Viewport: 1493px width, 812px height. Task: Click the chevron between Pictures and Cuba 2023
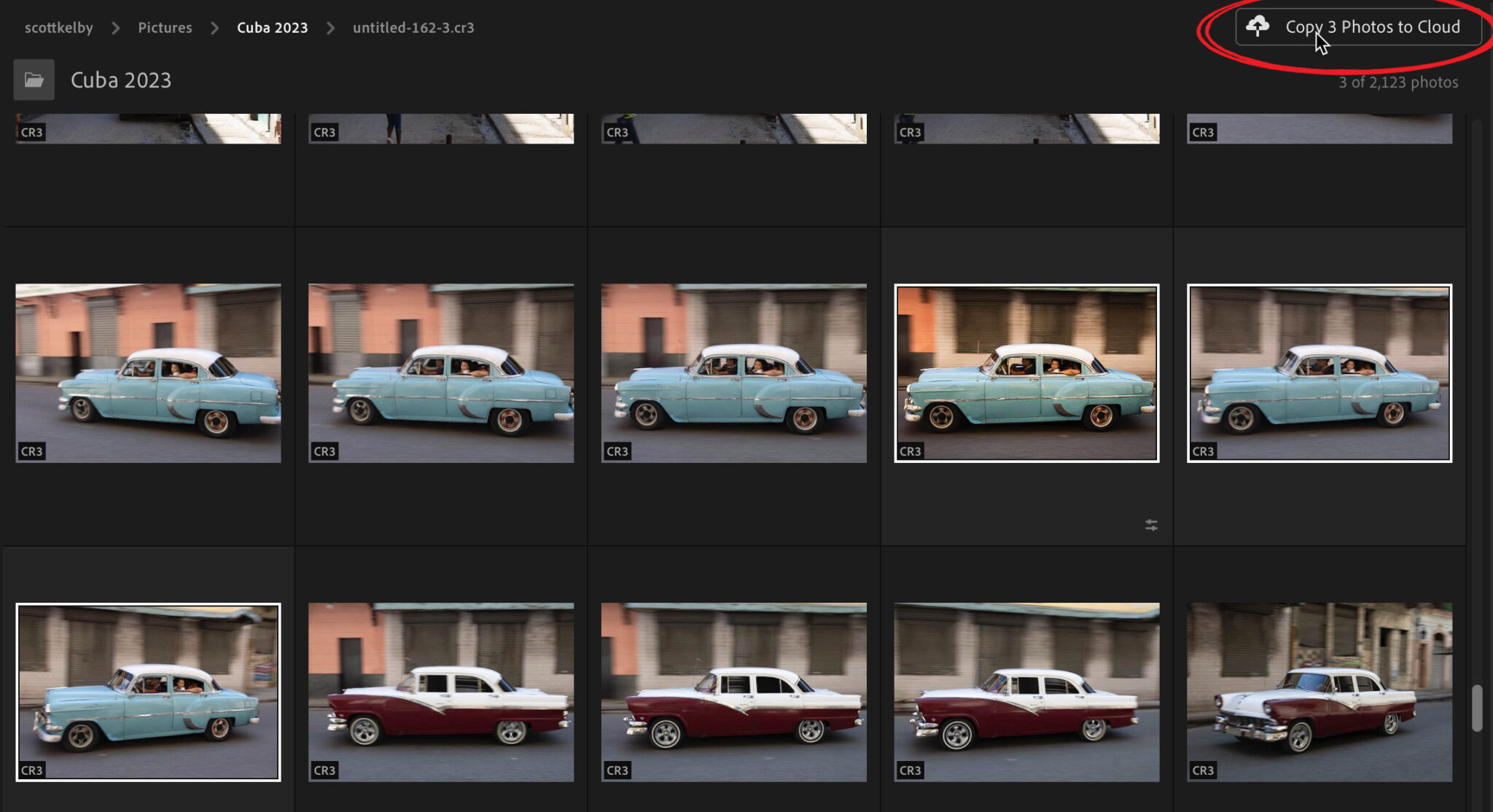point(214,28)
